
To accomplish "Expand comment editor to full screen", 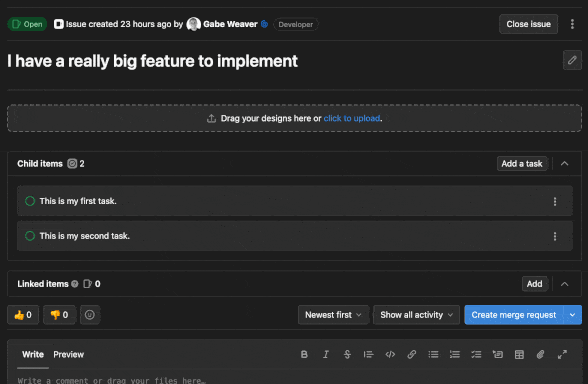I will [562, 354].
